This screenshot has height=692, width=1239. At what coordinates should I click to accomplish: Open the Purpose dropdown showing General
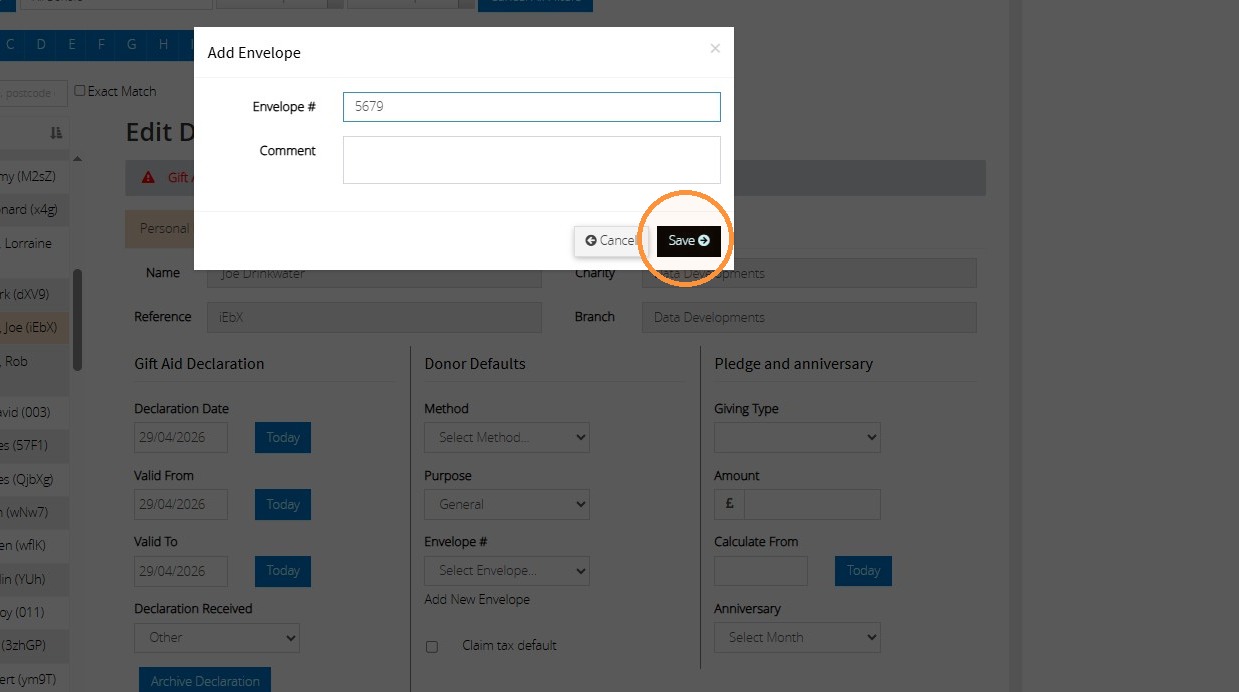(507, 504)
